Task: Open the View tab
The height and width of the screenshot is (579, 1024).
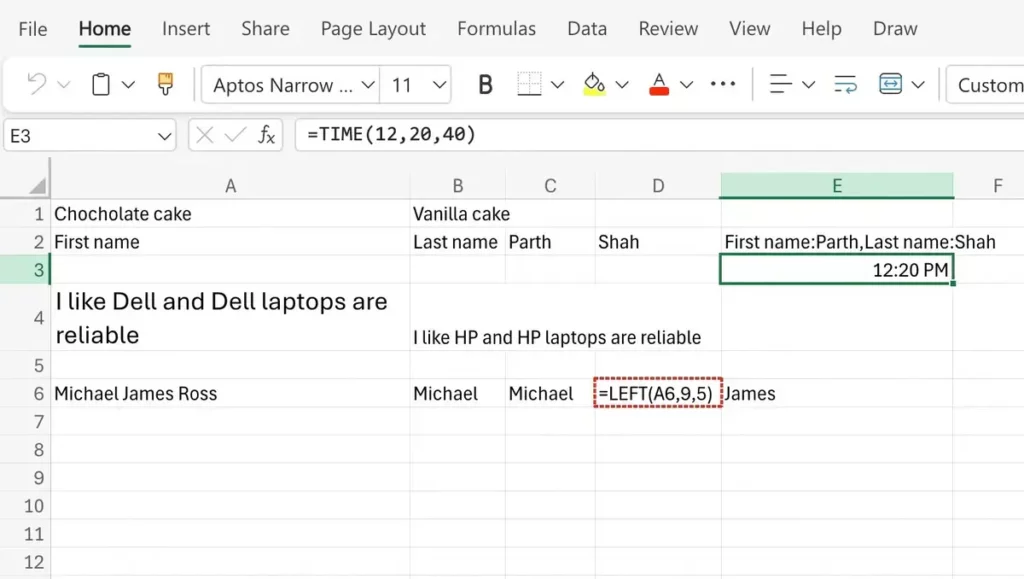Action: click(750, 29)
